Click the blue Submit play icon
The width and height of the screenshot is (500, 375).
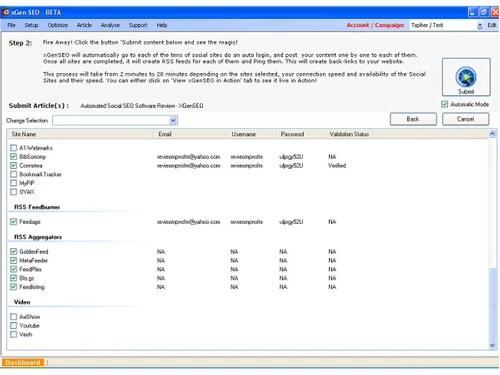point(466,77)
